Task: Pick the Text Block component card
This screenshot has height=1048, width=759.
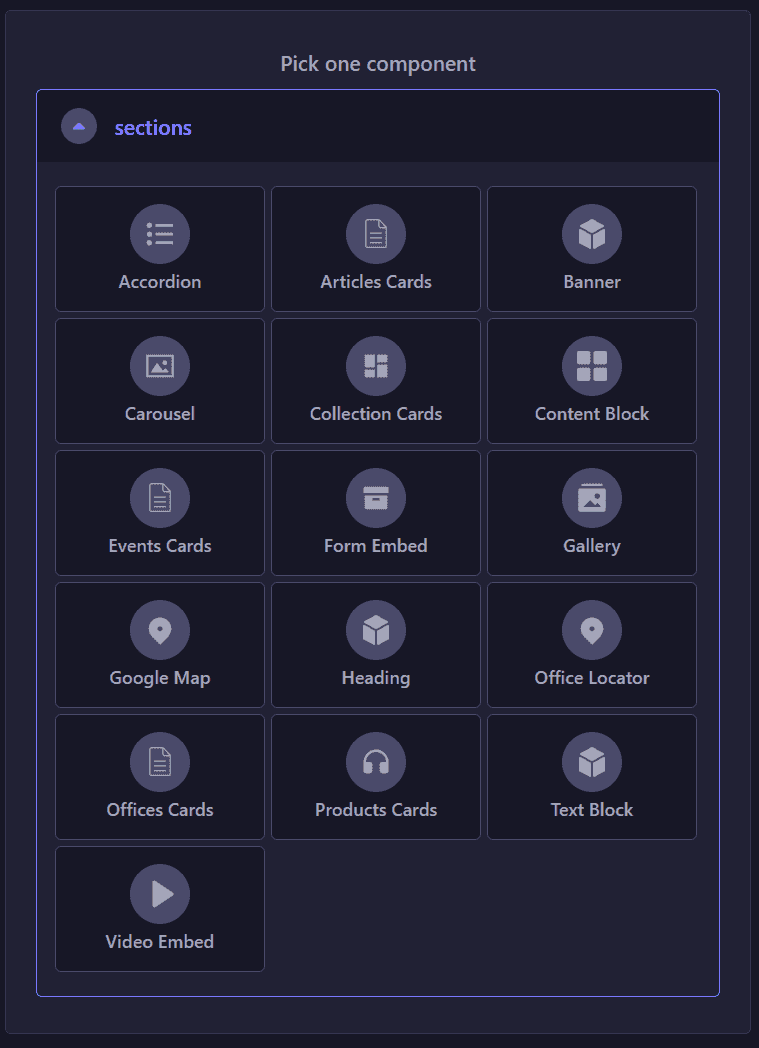Action: 591,777
